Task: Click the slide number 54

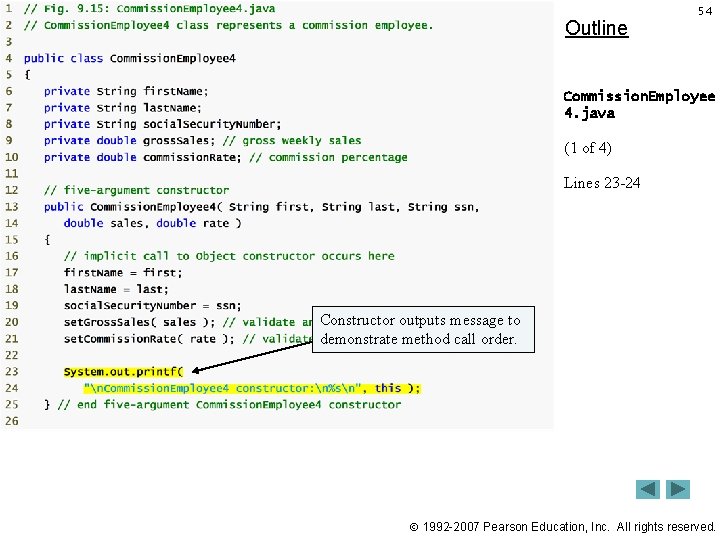Action: tap(705, 11)
